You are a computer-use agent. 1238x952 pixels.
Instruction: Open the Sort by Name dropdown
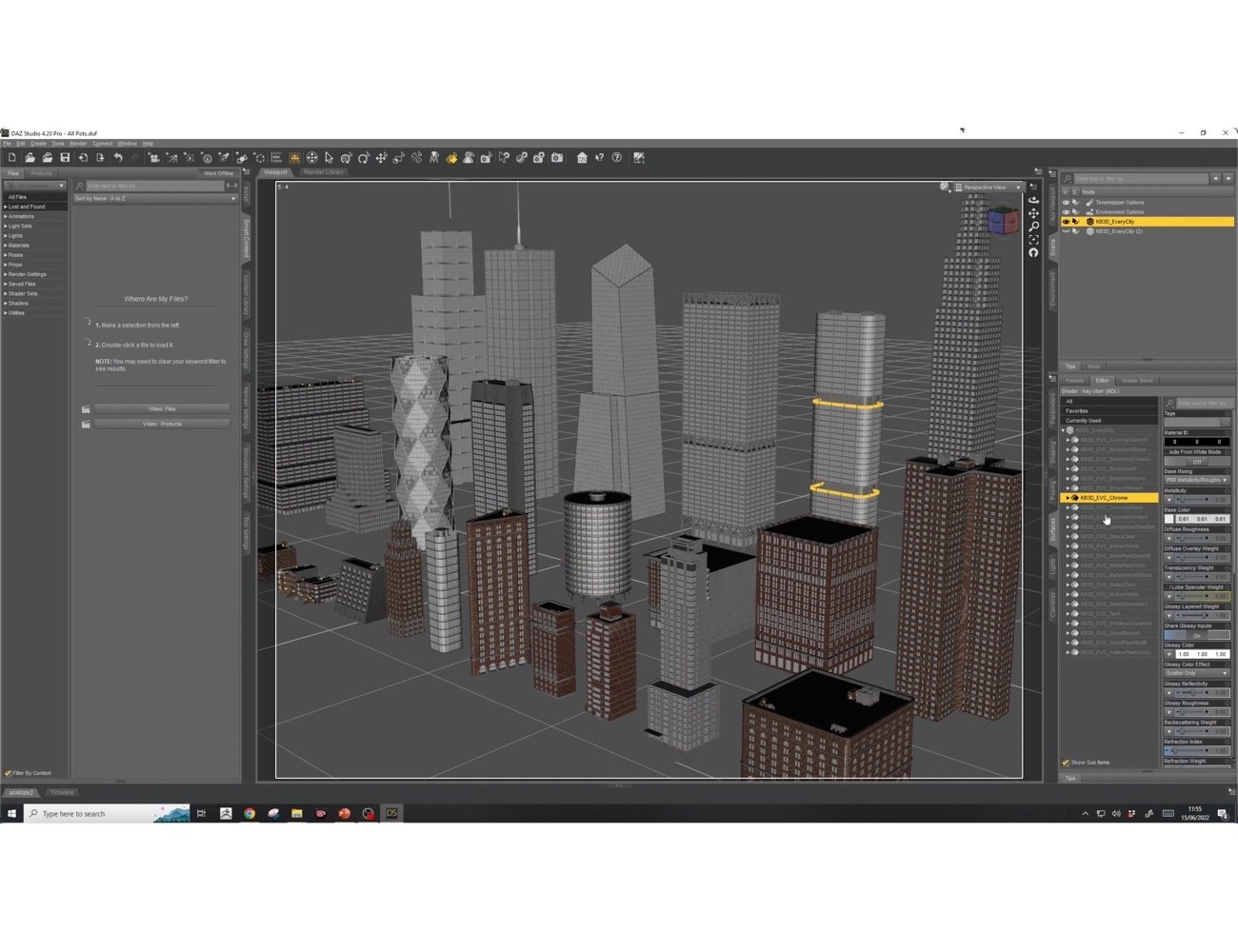[155, 198]
